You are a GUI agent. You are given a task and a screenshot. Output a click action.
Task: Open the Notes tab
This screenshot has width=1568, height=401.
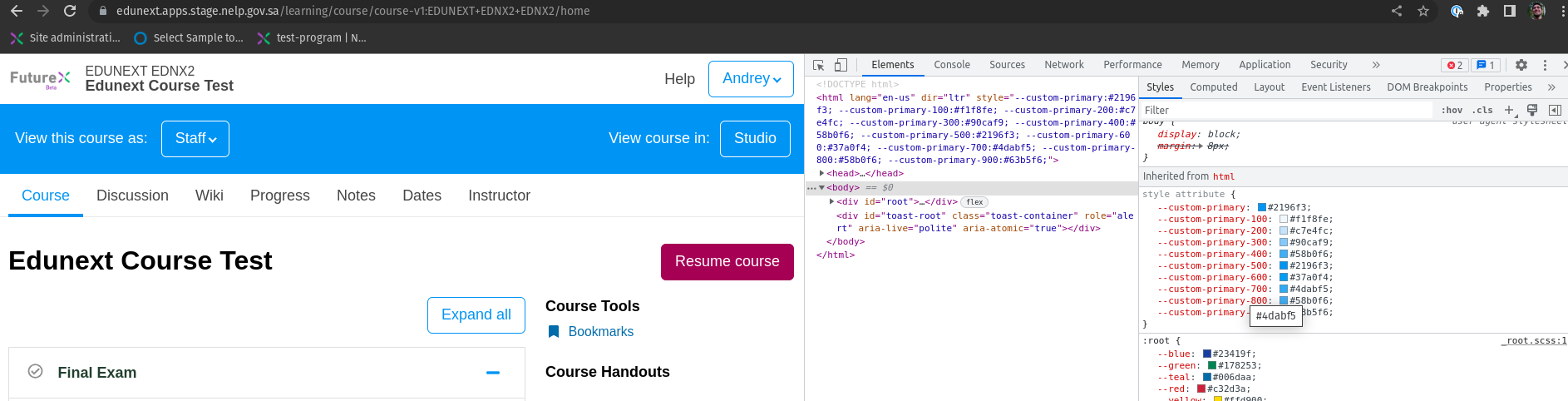click(356, 196)
